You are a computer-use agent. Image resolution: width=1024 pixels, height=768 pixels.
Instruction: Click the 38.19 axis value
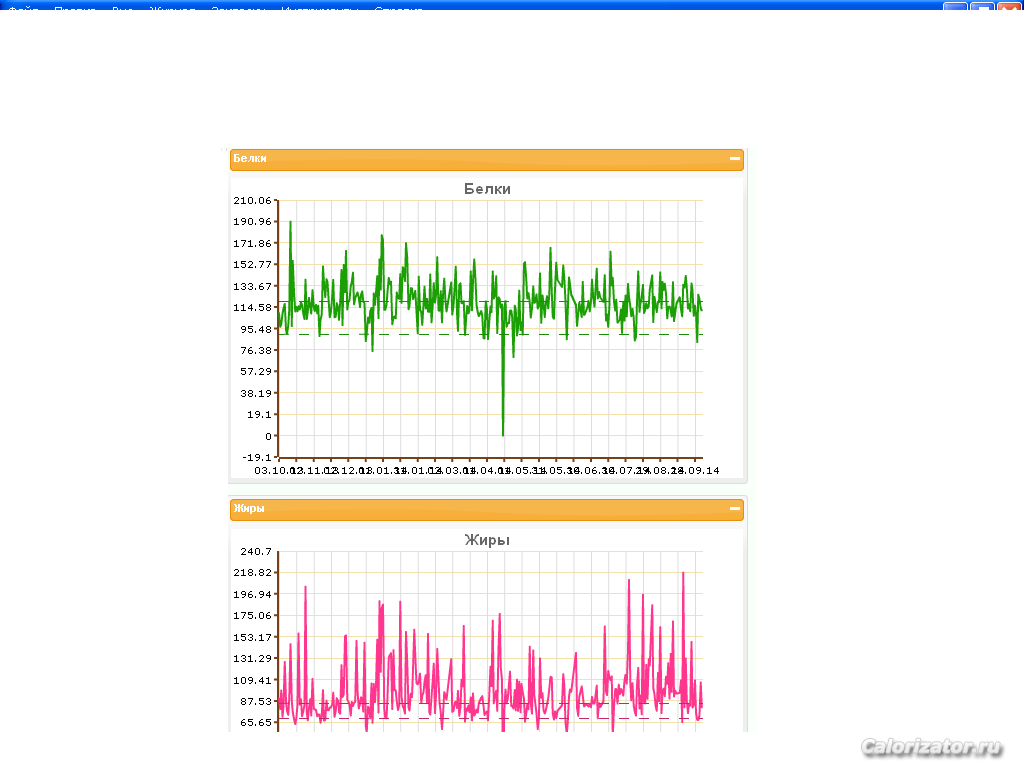[255, 393]
